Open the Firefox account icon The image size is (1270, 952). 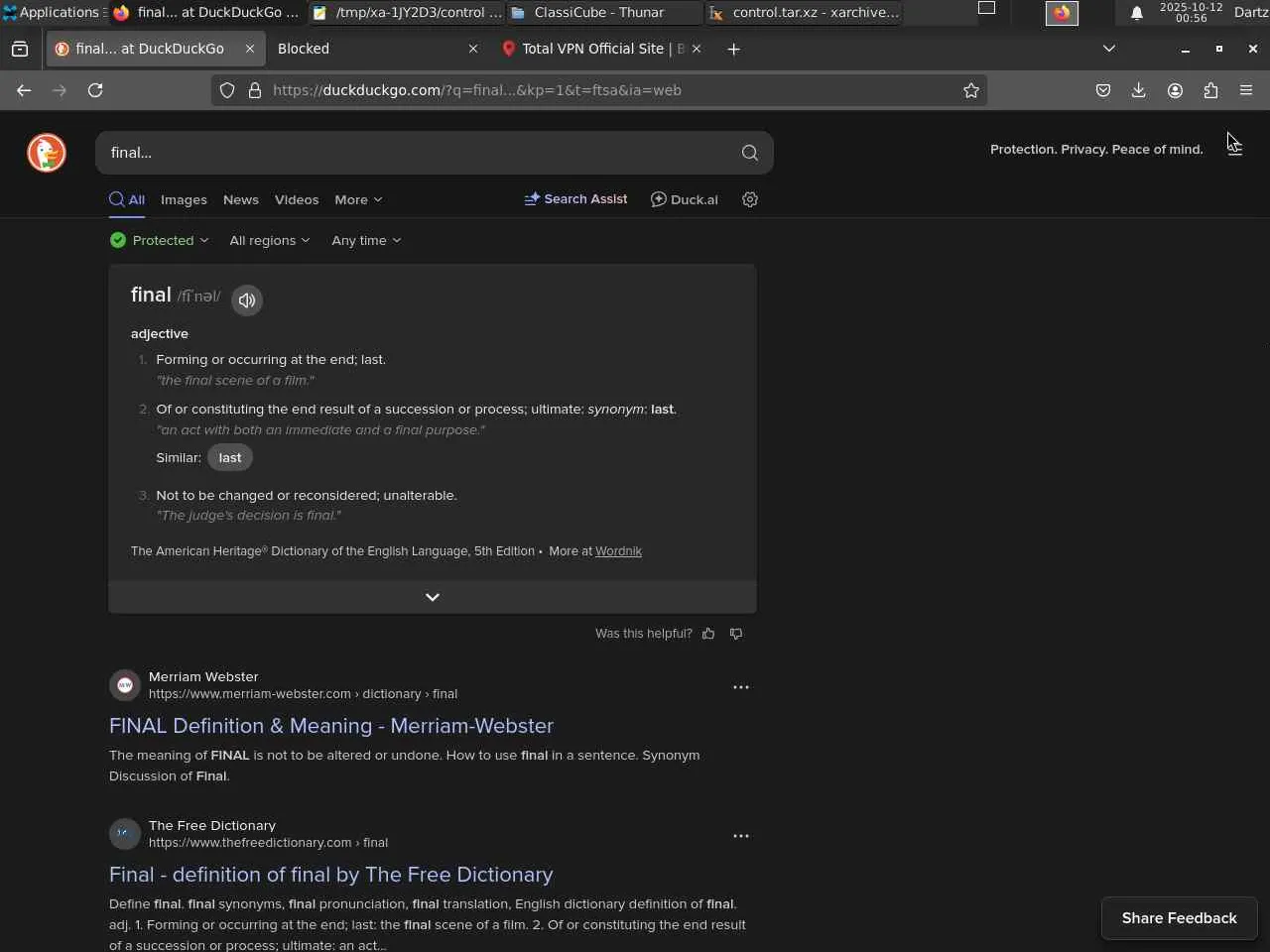[x=1175, y=90]
